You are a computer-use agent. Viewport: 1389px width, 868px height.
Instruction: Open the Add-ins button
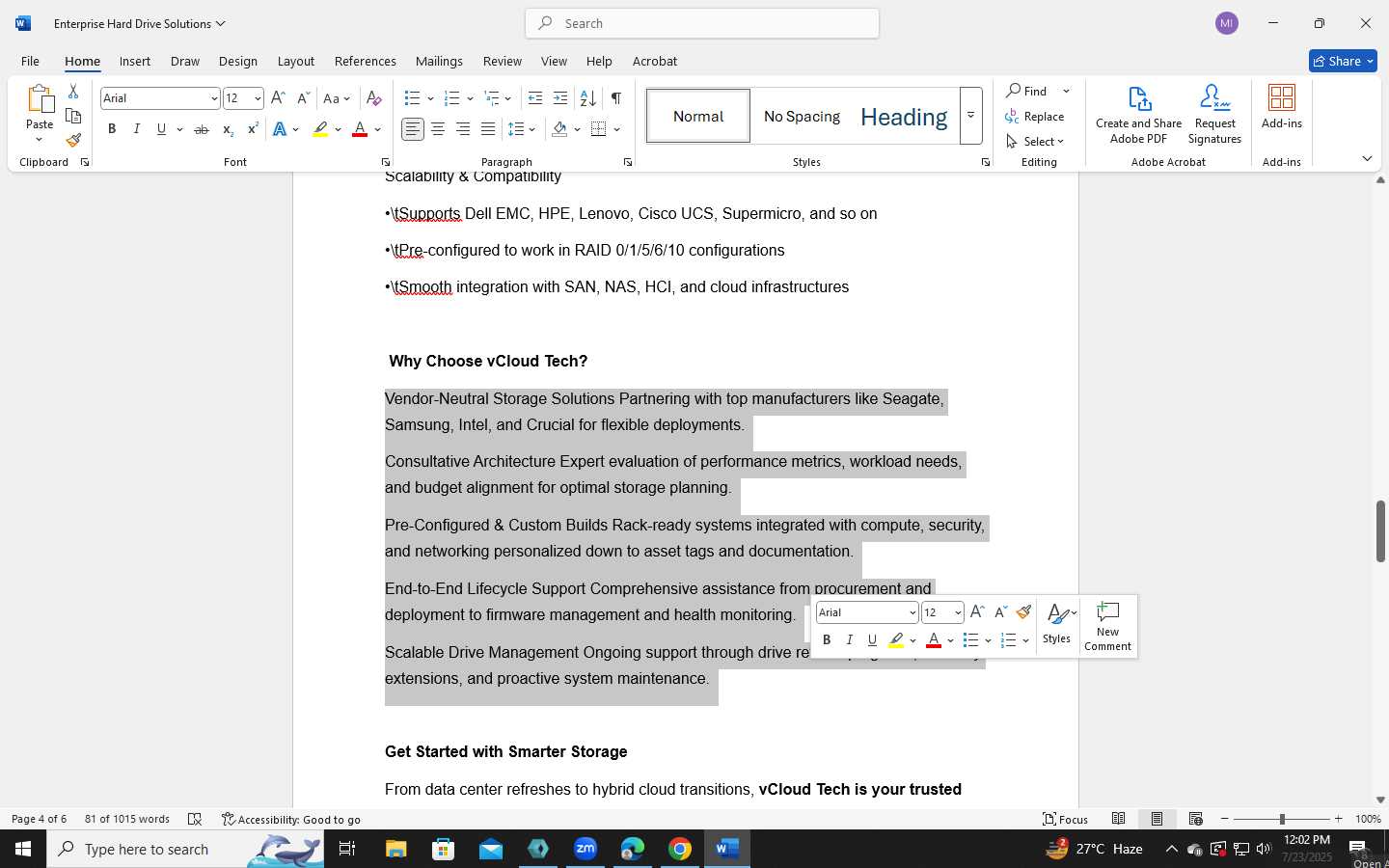coord(1282,107)
